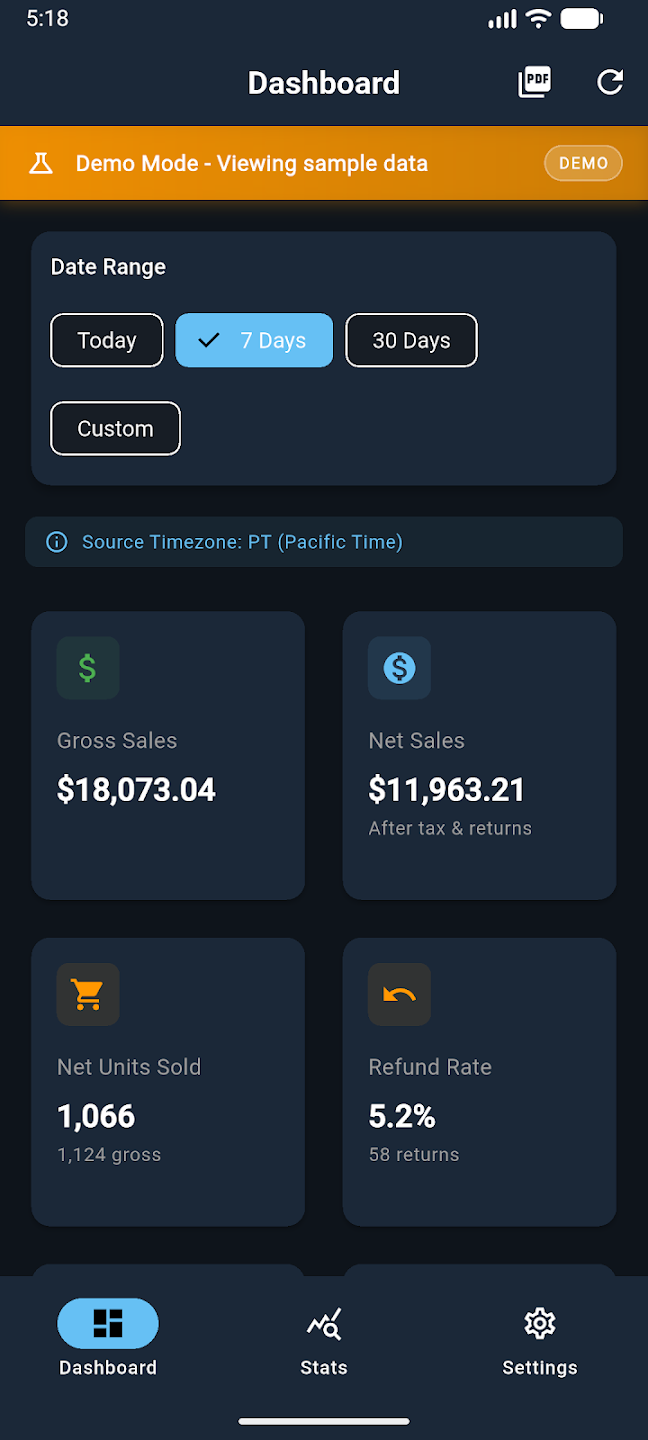
Task: Tap the Refund Rate percentage value
Action: pos(402,1116)
